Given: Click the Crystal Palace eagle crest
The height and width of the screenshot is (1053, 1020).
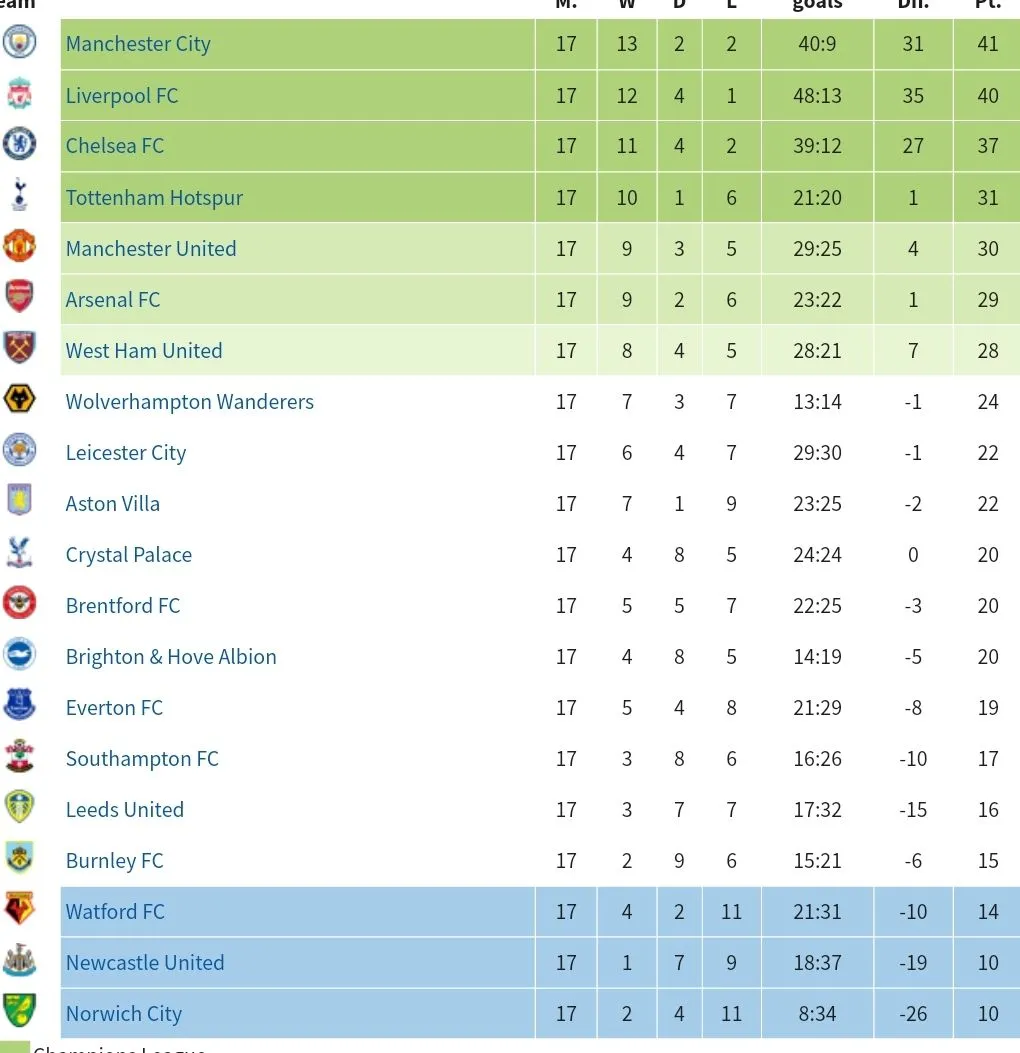Looking at the screenshot, I should coord(19,552).
